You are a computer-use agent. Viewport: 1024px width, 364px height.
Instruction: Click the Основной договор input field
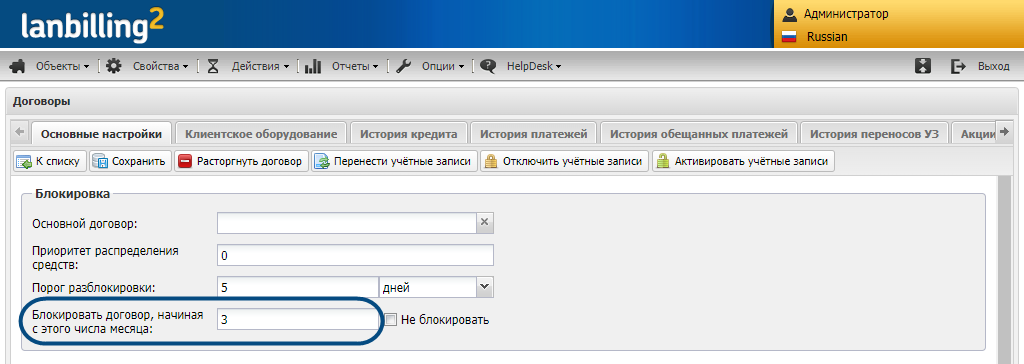click(347, 222)
